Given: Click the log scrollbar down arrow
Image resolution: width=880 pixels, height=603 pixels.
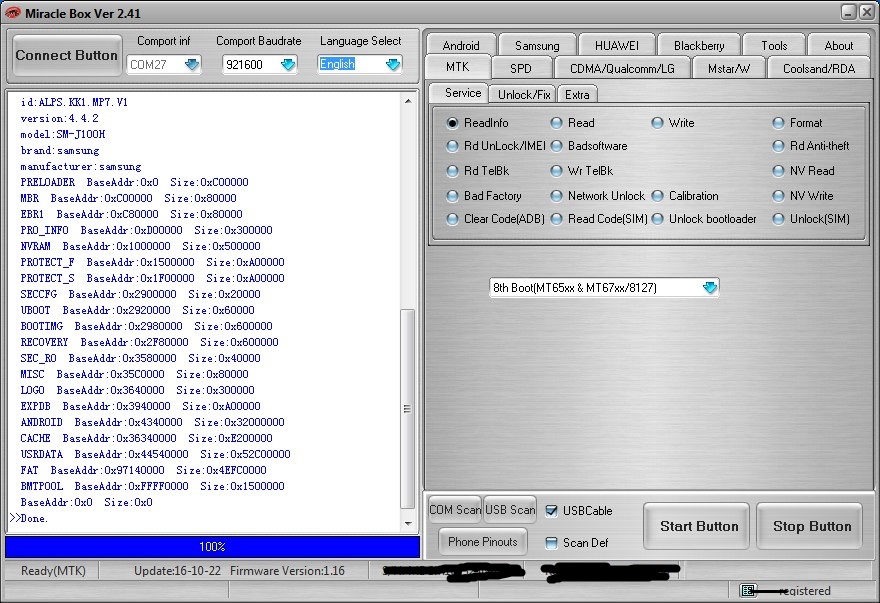Looking at the screenshot, I should pos(408,523).
